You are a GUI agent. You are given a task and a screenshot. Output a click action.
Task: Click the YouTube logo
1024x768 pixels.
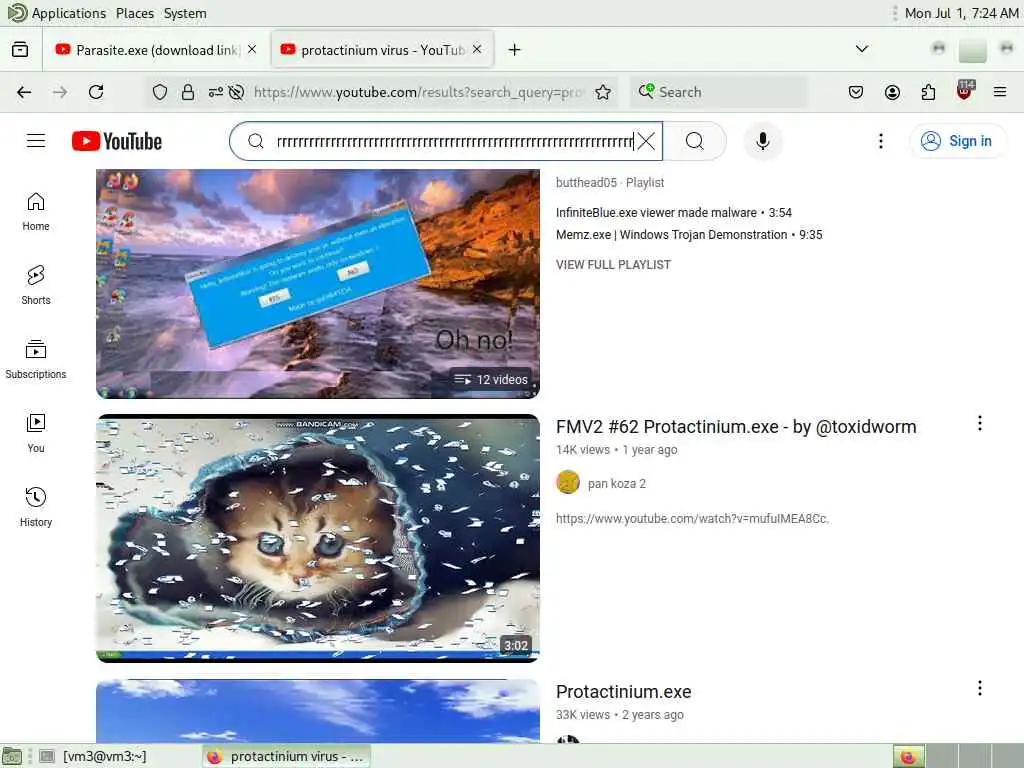tap(117, 141)
